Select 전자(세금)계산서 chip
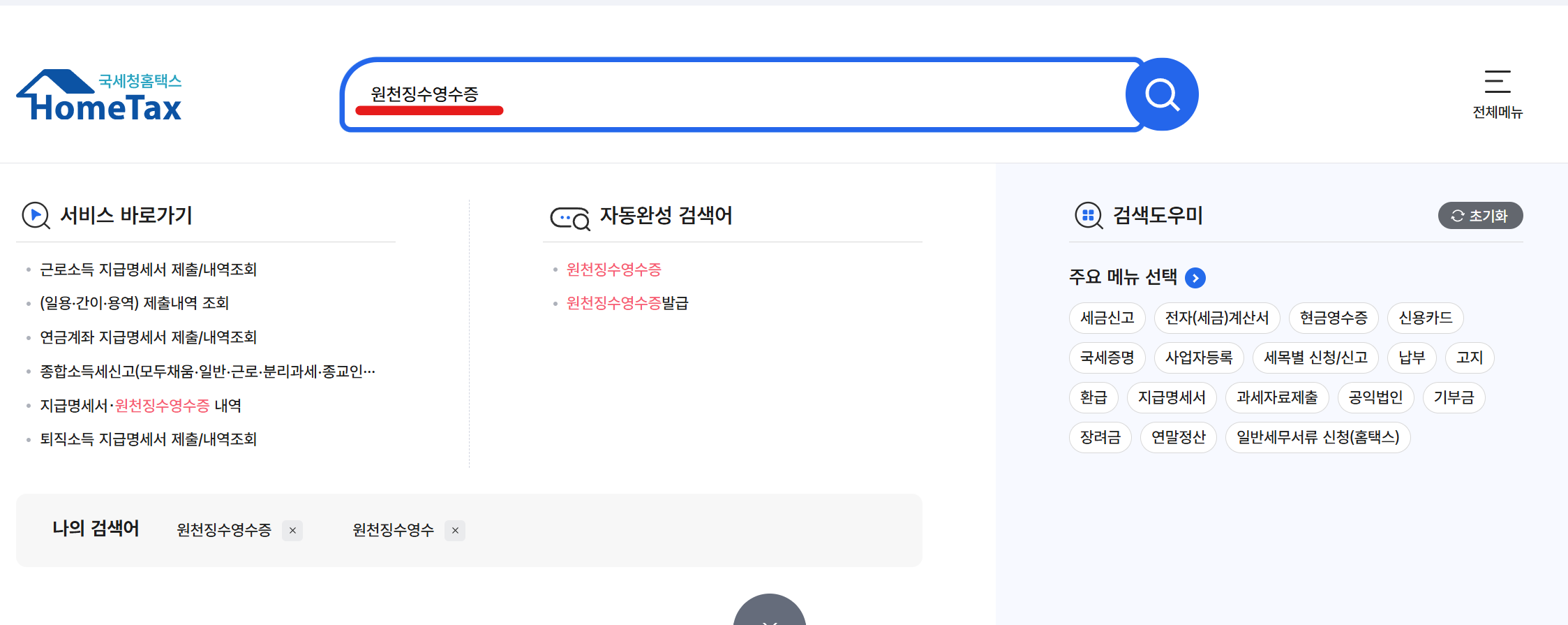The height and width of the screenshot is (625, 1568). 1217,318
